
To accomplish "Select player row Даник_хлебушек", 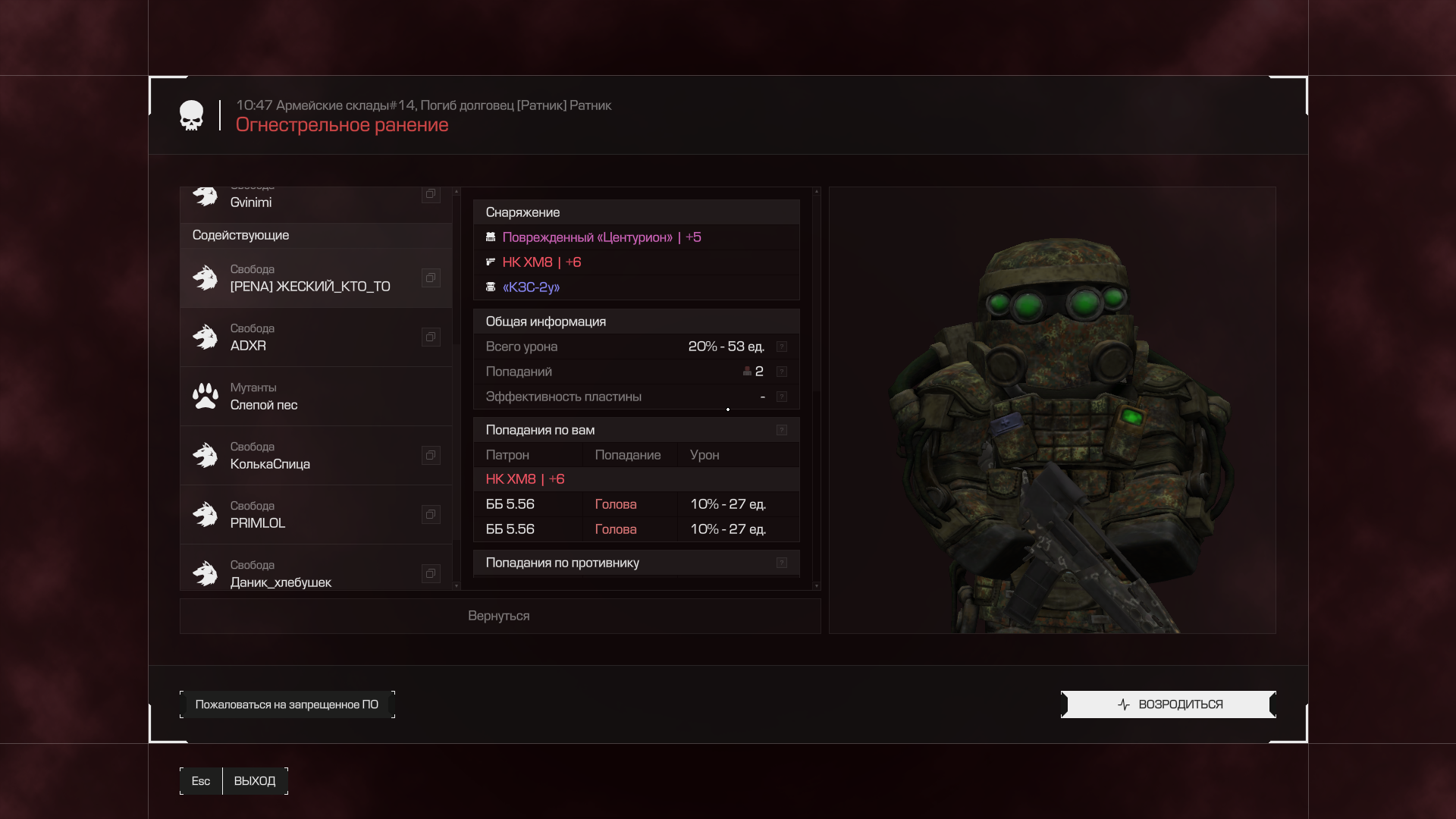I will point(316,567).
